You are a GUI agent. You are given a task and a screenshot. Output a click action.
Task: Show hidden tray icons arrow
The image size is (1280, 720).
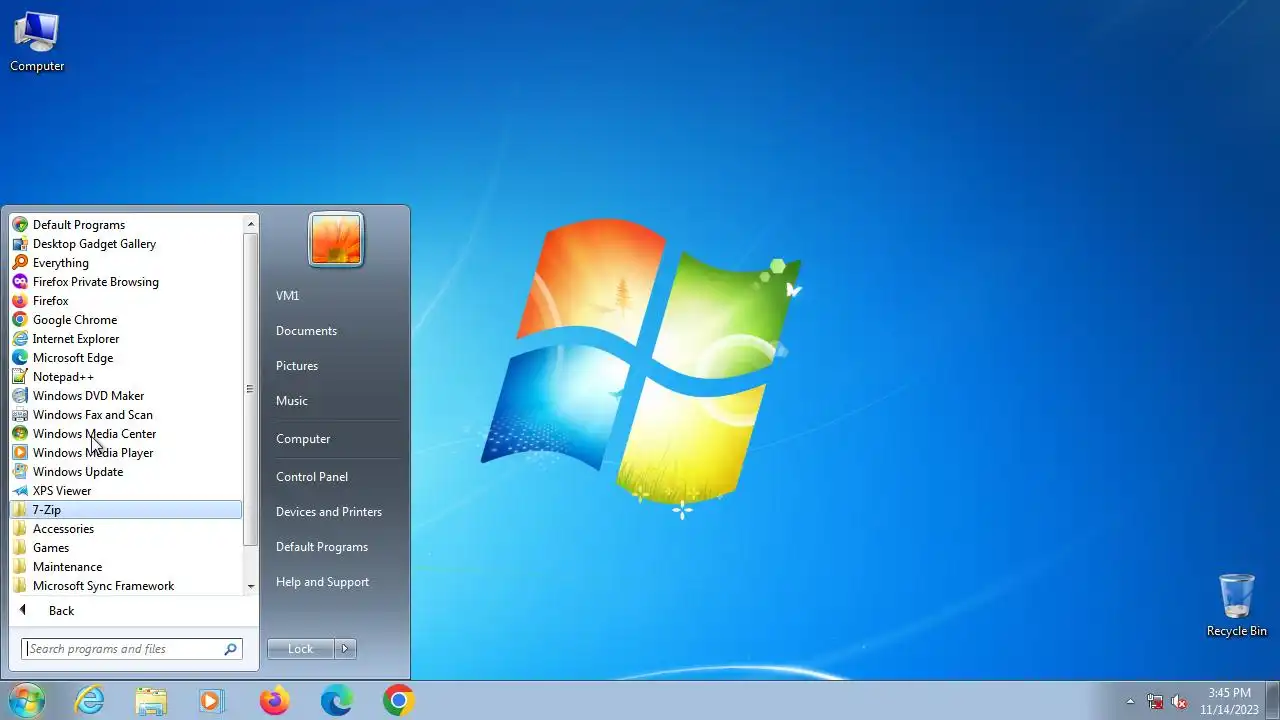click(x=1131, y=701)
